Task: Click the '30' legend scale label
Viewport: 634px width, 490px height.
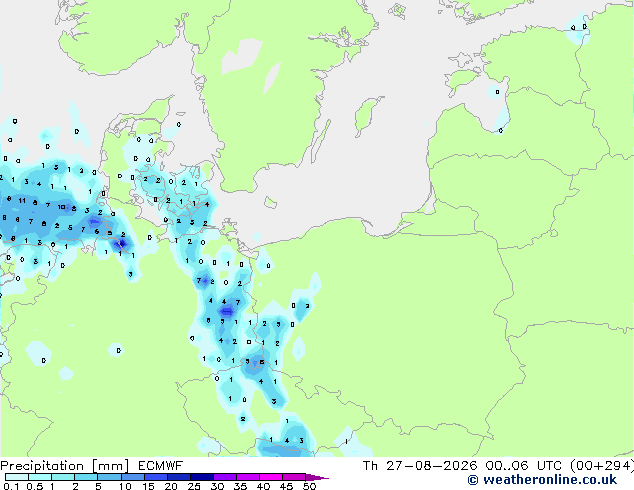Action: coord(217,486)
